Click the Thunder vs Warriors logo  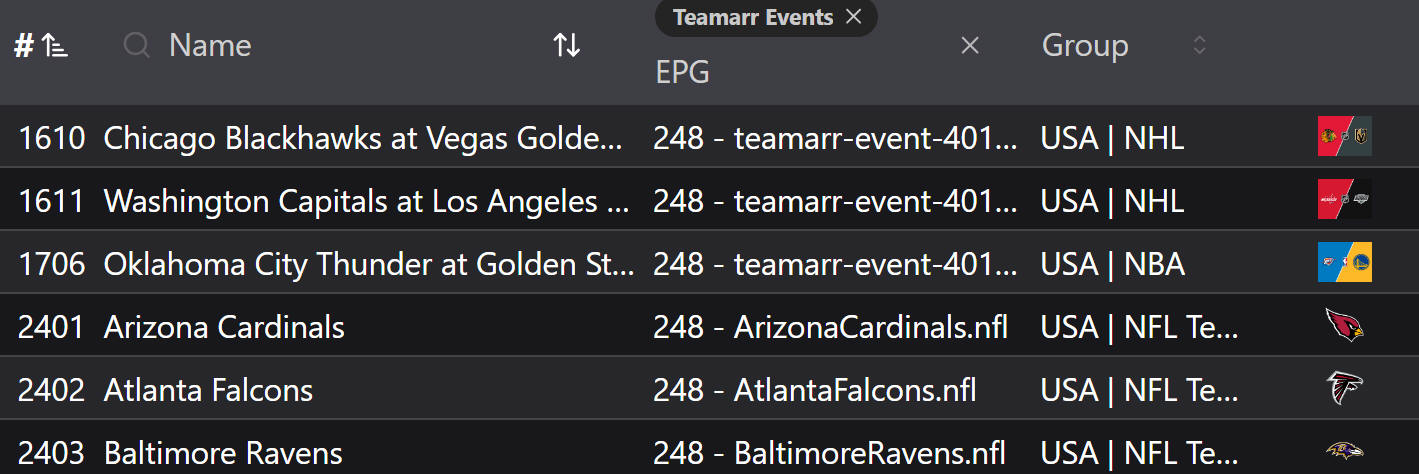[1344, 263]
